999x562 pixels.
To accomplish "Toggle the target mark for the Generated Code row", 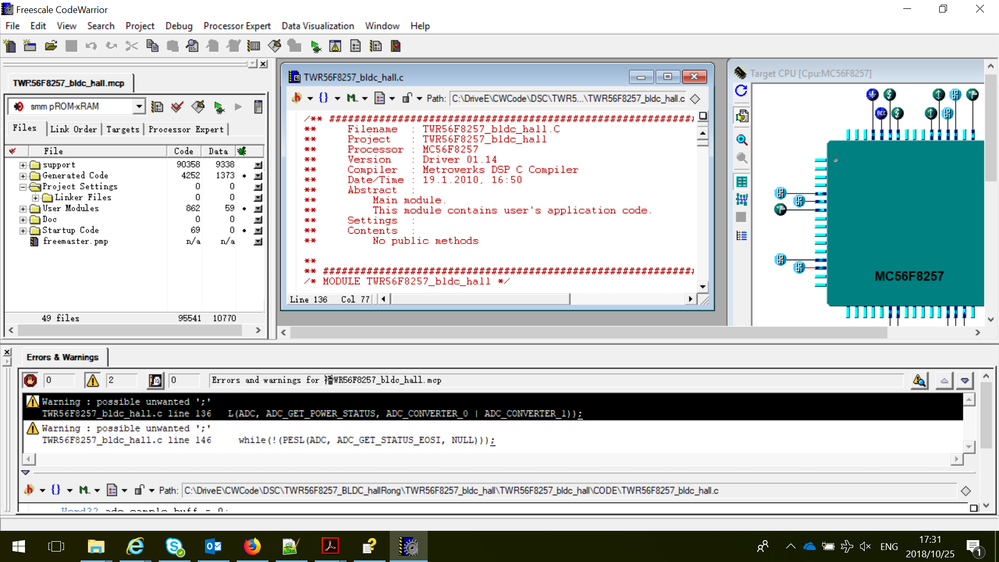I will point(244,176).
